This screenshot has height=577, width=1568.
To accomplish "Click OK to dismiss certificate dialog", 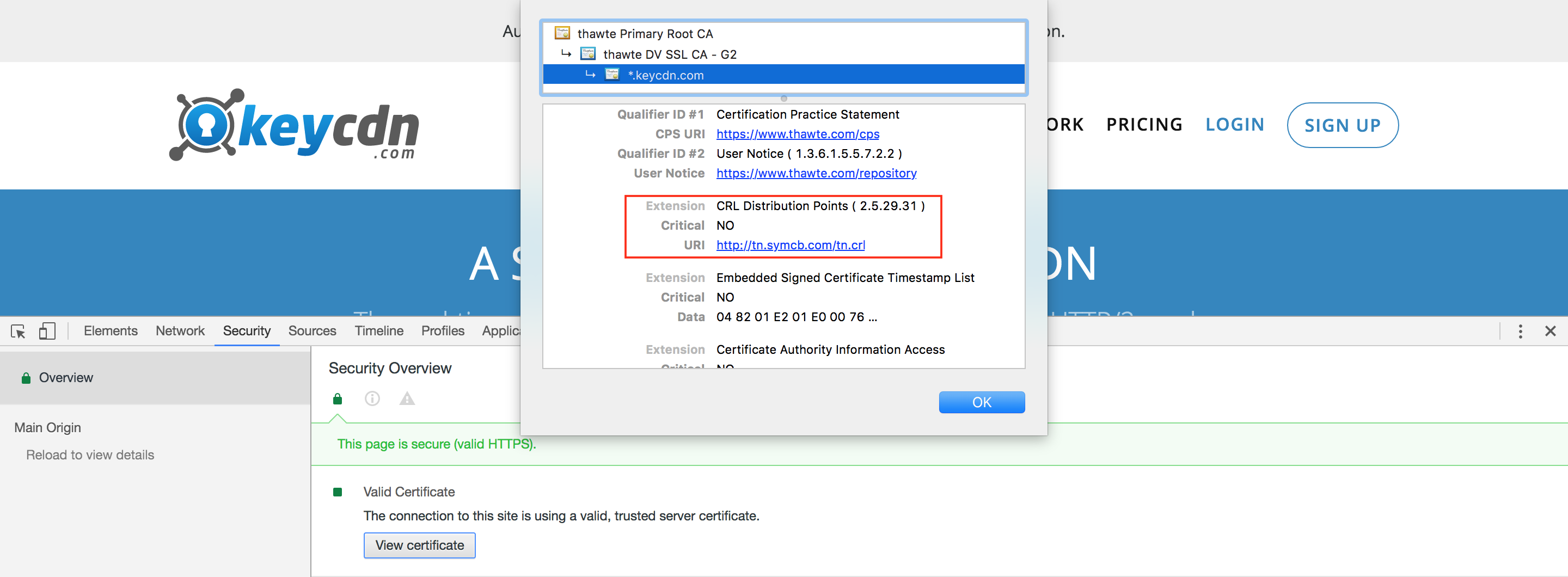I will point(981,402).
